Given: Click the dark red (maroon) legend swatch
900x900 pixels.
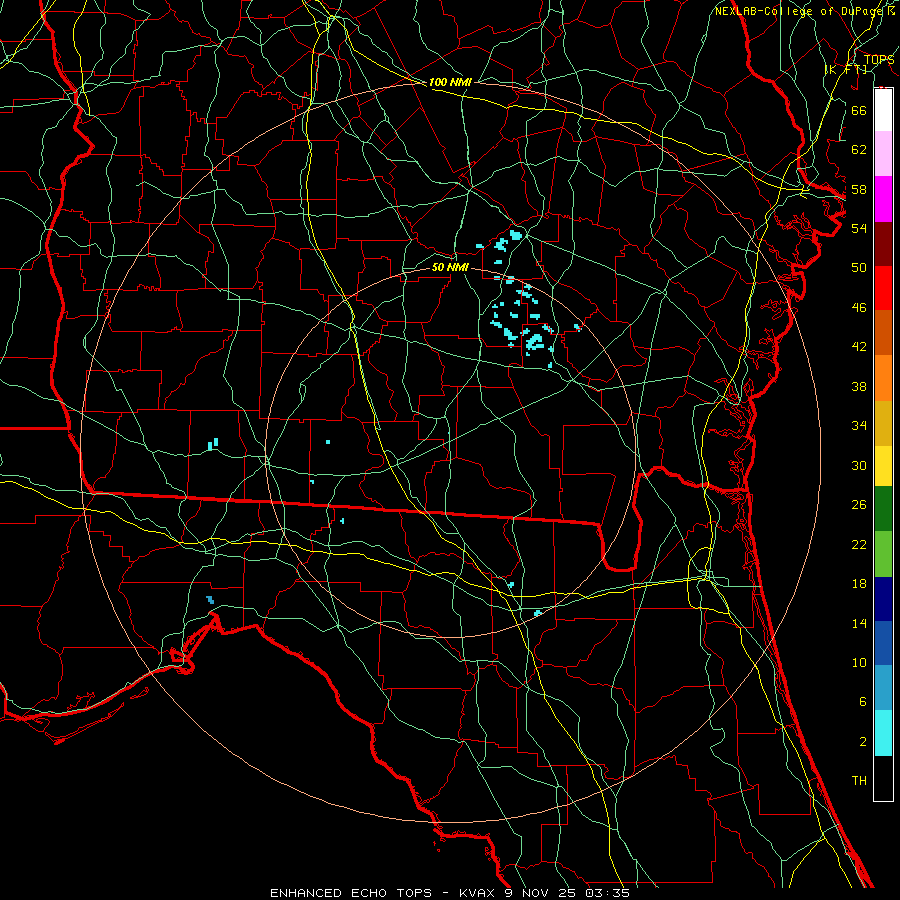Looking at the screenshot, I should pyautogui.click(x=883, y=244).
